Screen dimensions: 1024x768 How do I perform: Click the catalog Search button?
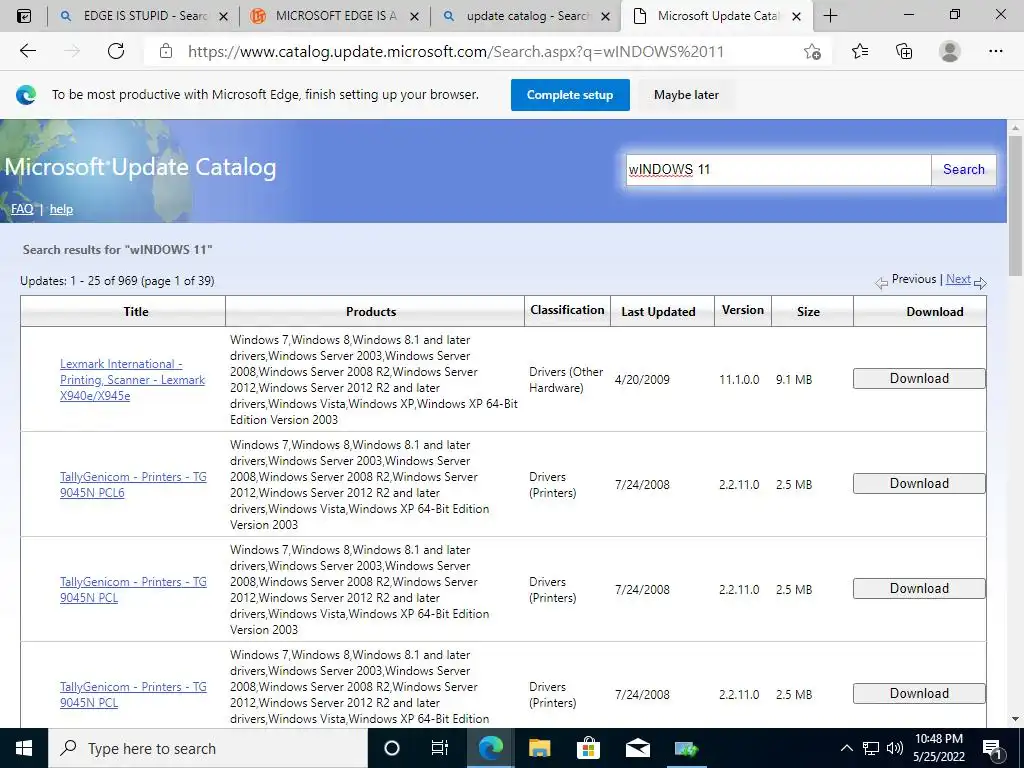click(x=963, y=170)
